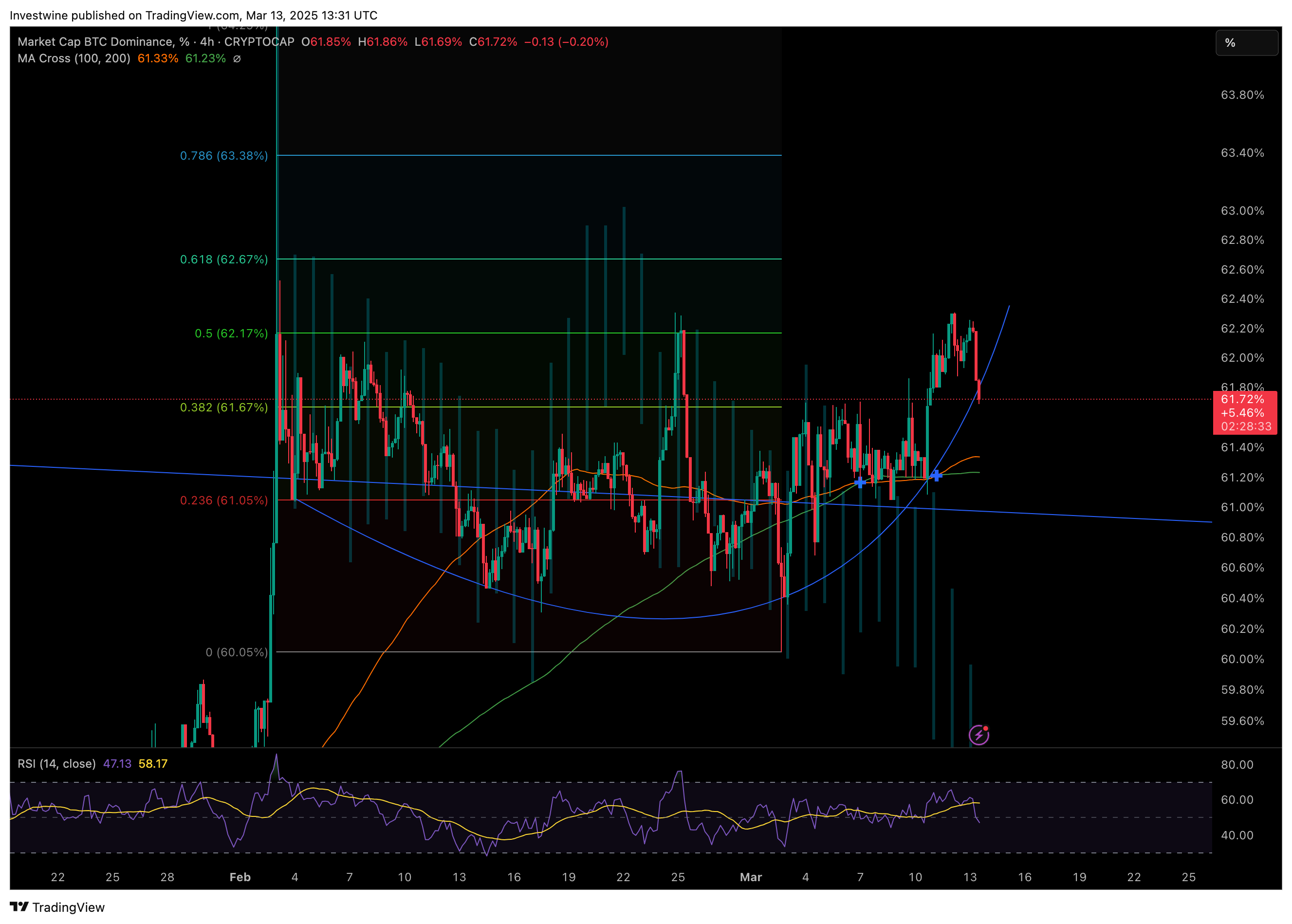Click the low value L61.69%

438,41
